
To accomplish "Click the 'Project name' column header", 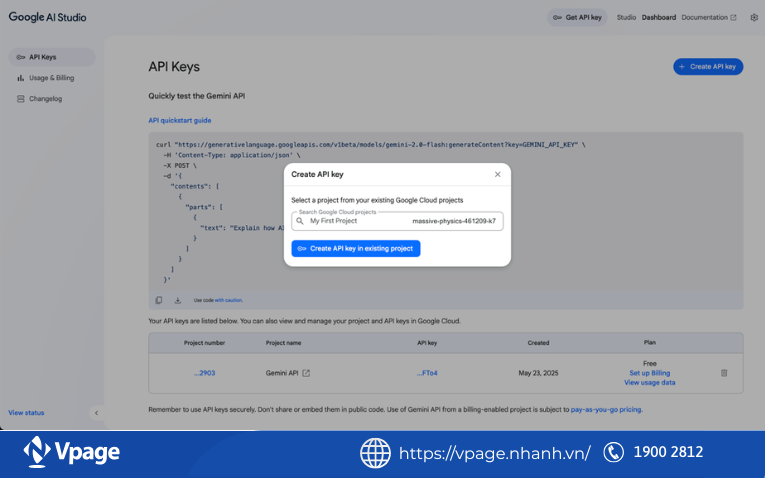I will coord(283,343).
